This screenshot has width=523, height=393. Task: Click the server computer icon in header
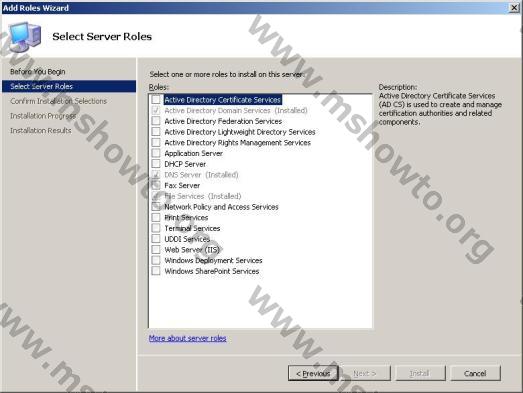click(x=25, y=37)
